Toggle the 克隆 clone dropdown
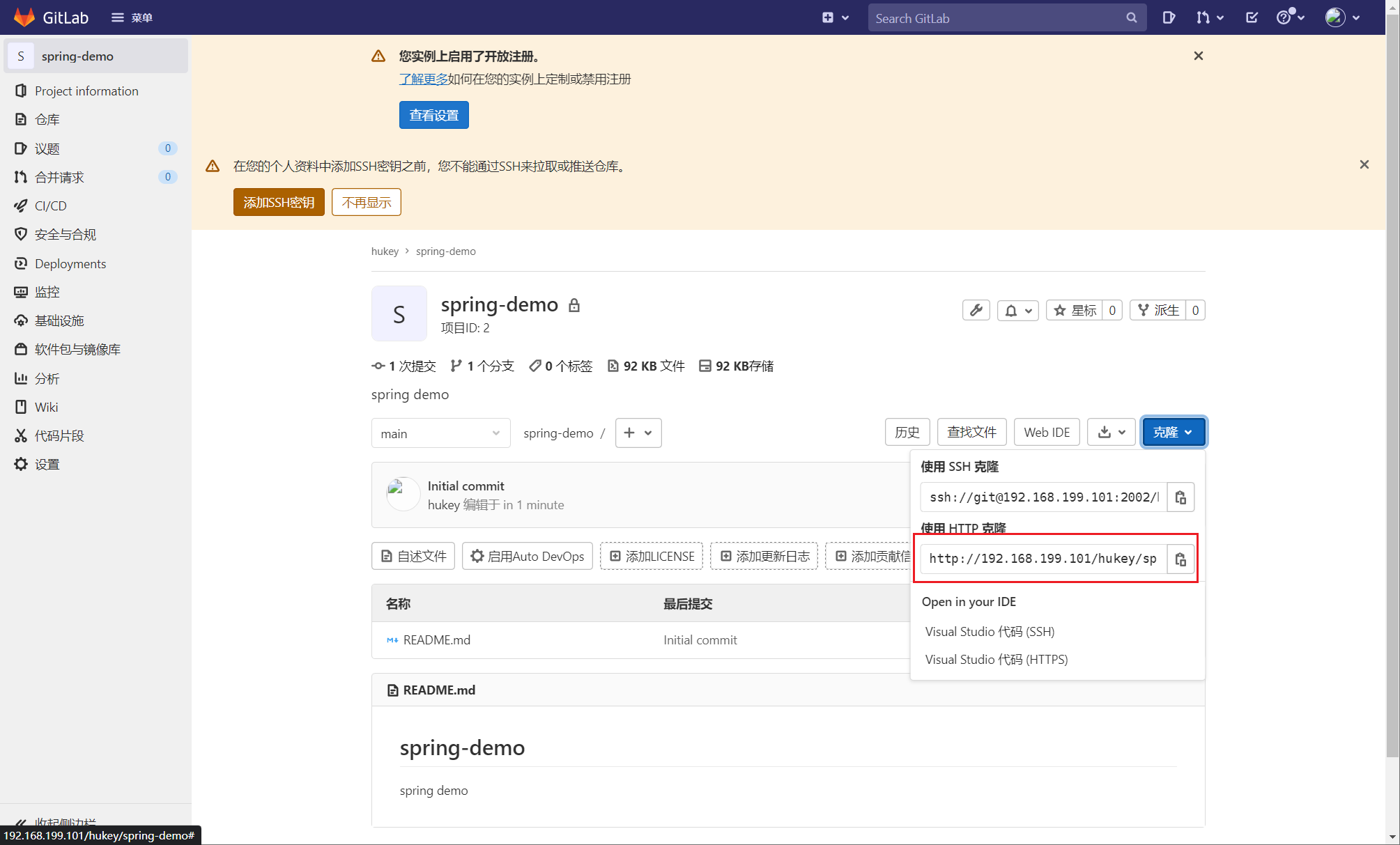This screenshot has width=1400, height=845. [1174, 432]
